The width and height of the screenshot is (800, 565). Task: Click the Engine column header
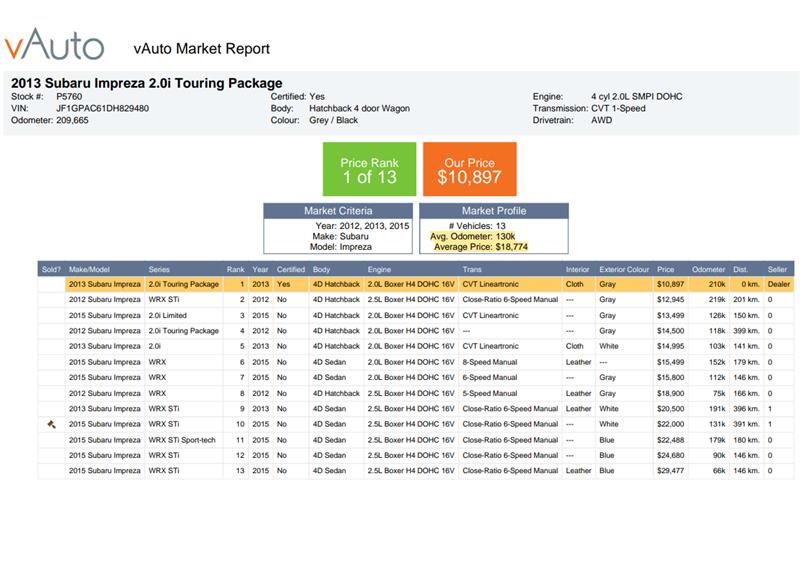click(379, 269)
